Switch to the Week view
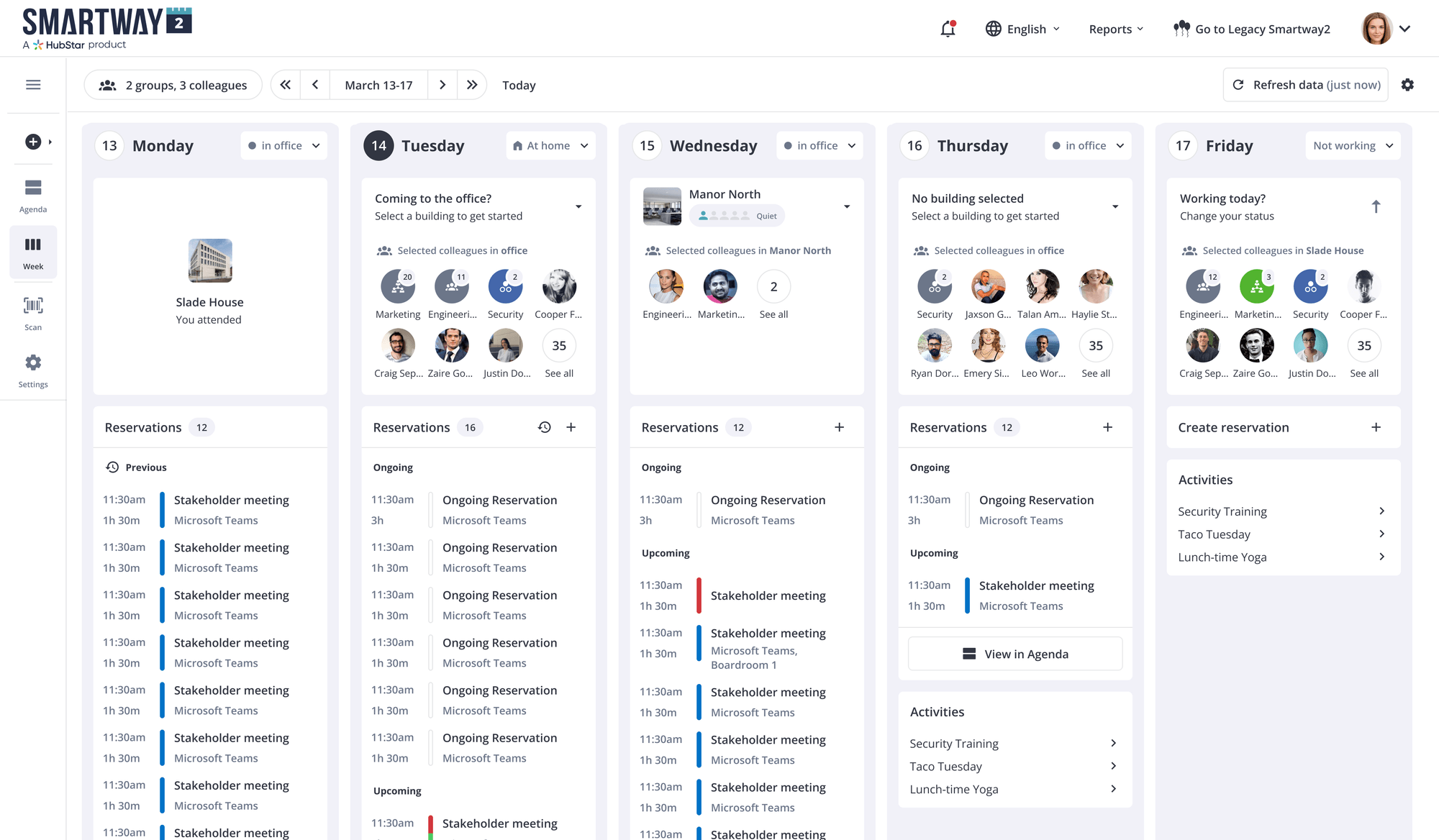 point(33,252)
